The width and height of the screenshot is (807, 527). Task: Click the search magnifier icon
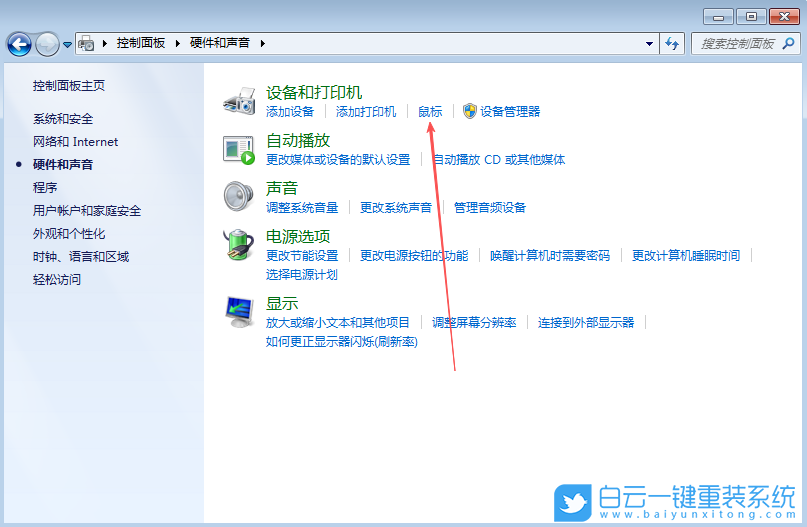pyautogui.click(x=788, y=44)
